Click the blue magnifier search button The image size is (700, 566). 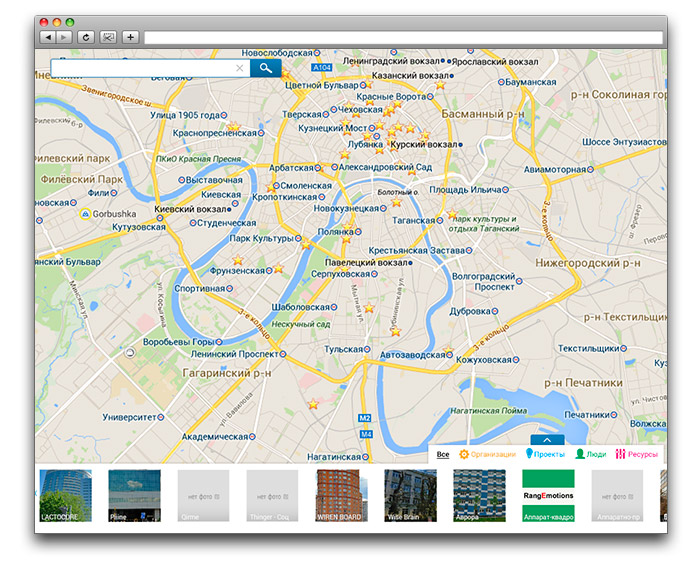[x=265, y=68]
